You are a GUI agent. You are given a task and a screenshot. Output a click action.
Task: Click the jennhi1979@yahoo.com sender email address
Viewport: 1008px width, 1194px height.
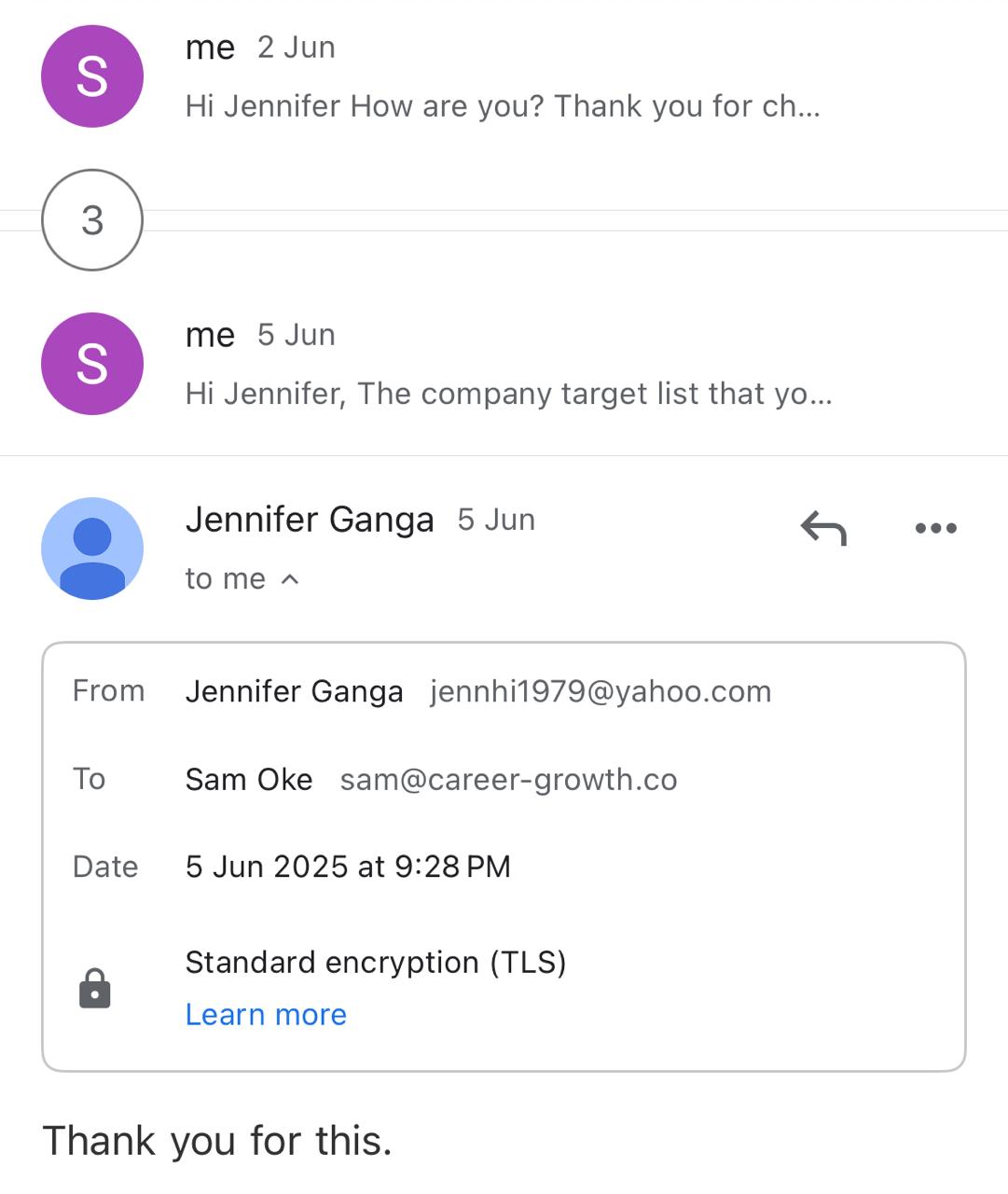tap(600, 692)
